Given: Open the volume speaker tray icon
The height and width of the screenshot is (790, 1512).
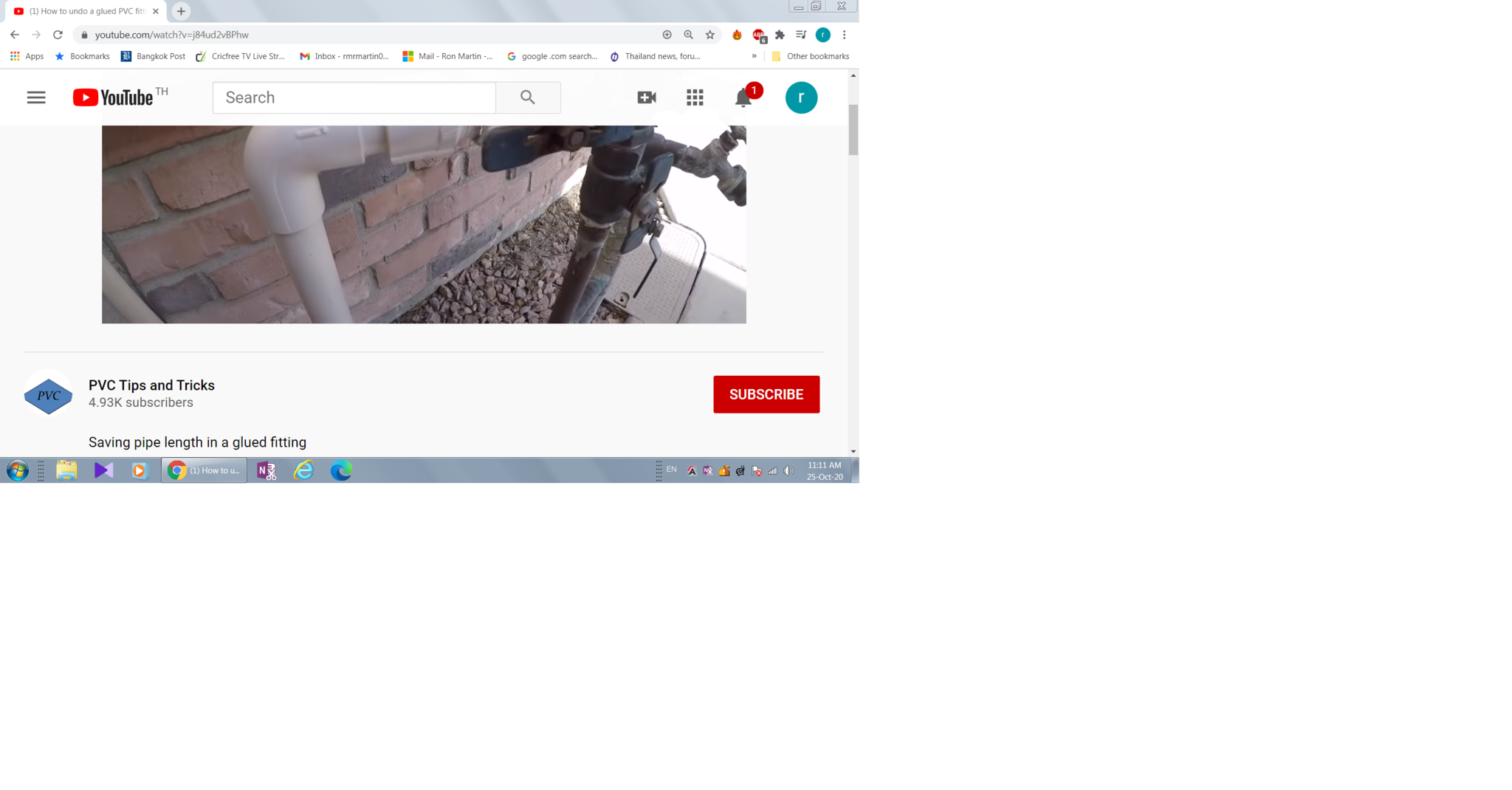Looking at the screenshot, I should pos(789,471).
